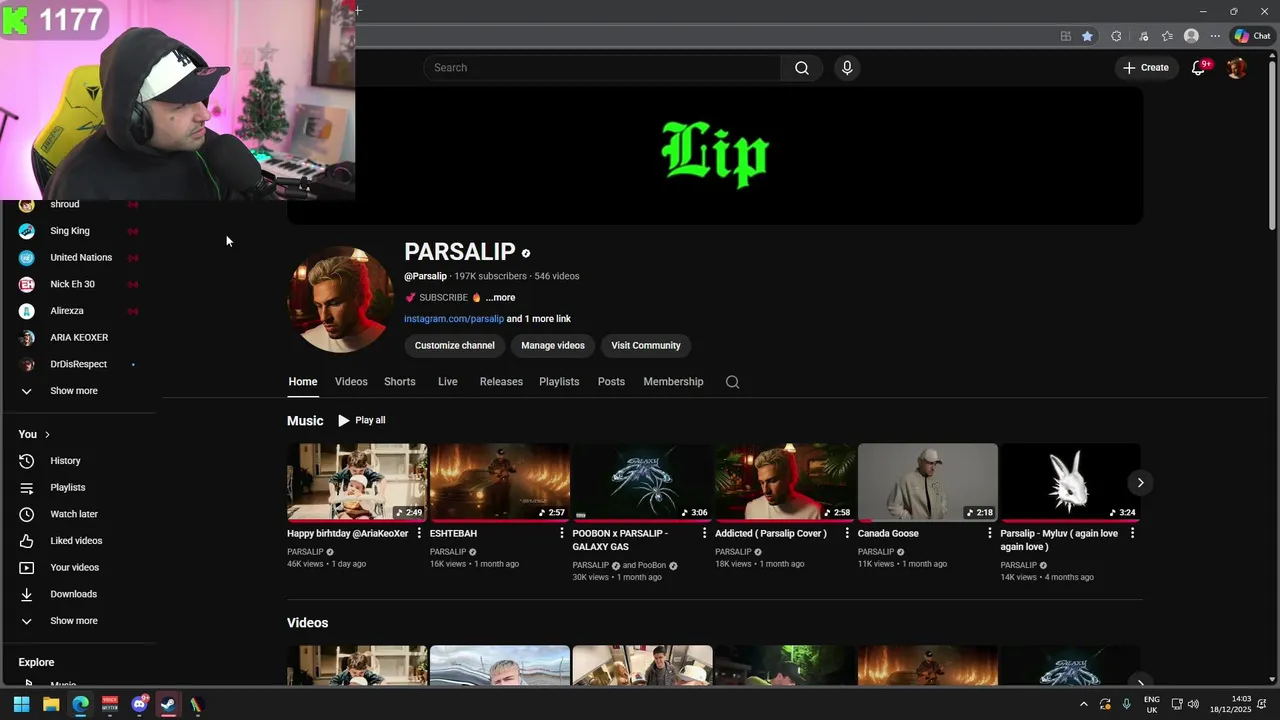This screenshot has height=720, width=1280.
Task: Open Nick Eh 30 channel subscription
Action: point(80,284)
